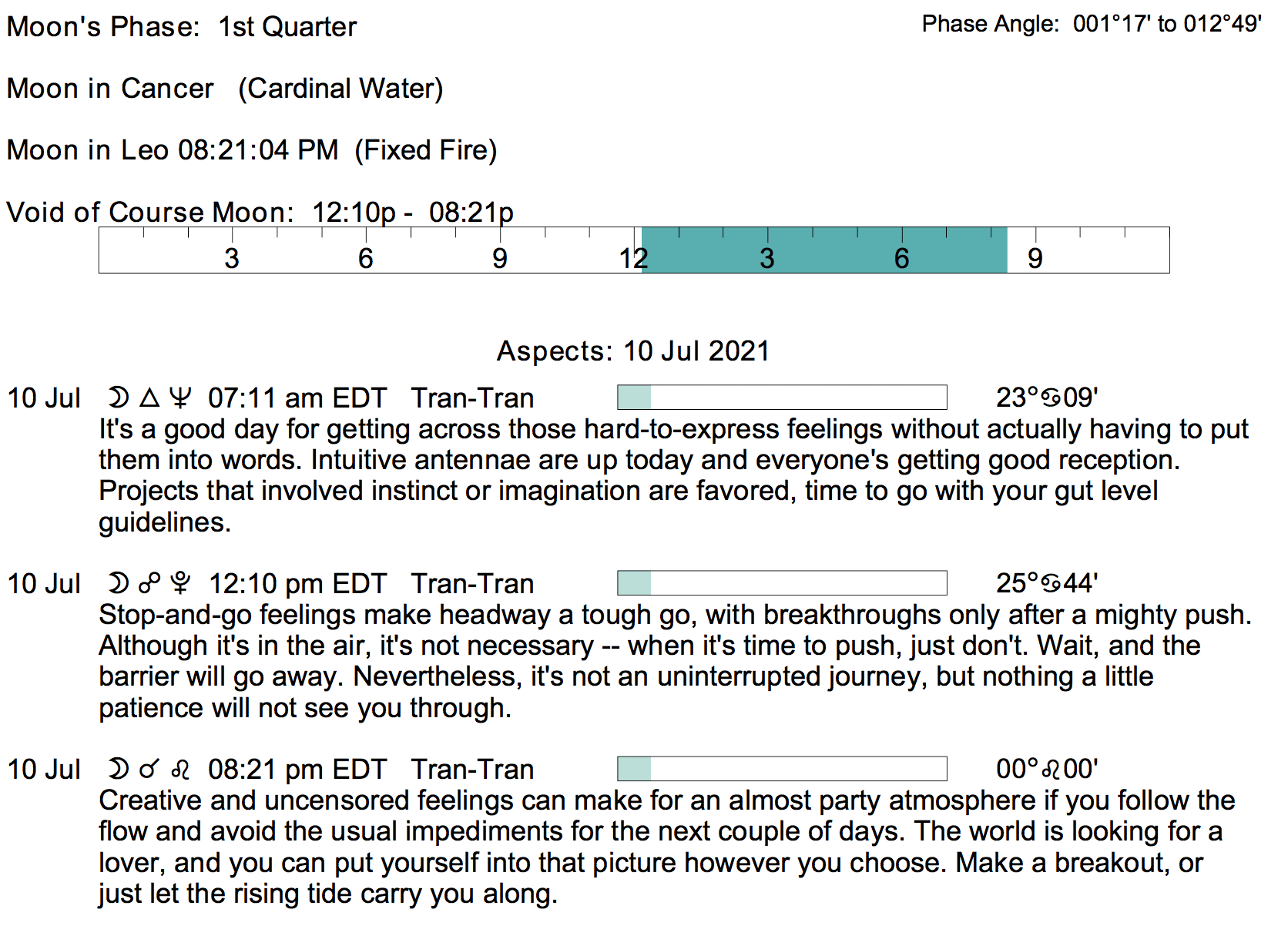Click the conjunction symbol in the 08:21 pm aspect
Screen dimensions: 1288x926
(149, 769)
